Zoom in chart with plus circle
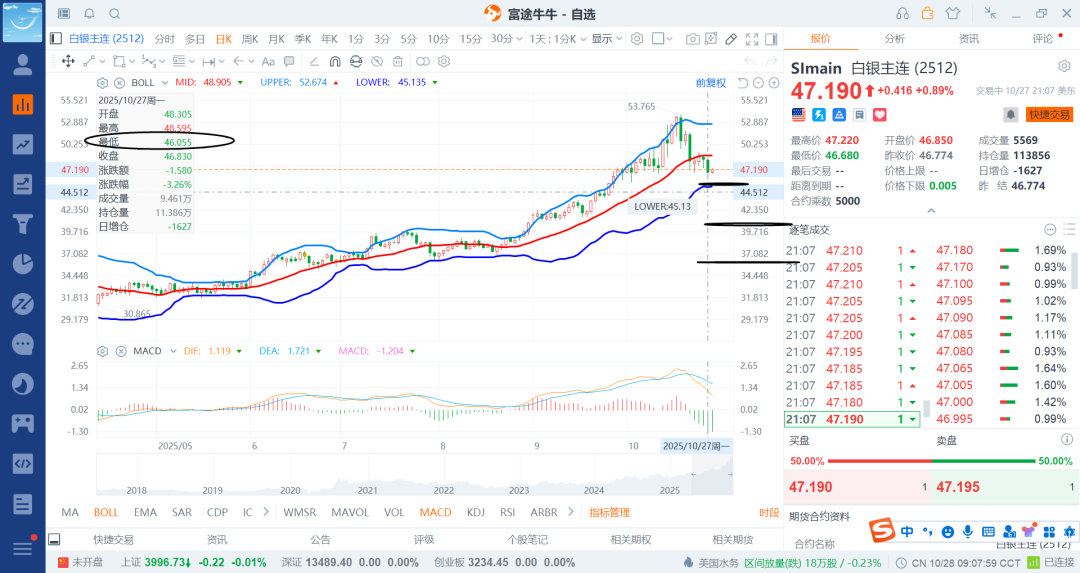 pos(774,83)
